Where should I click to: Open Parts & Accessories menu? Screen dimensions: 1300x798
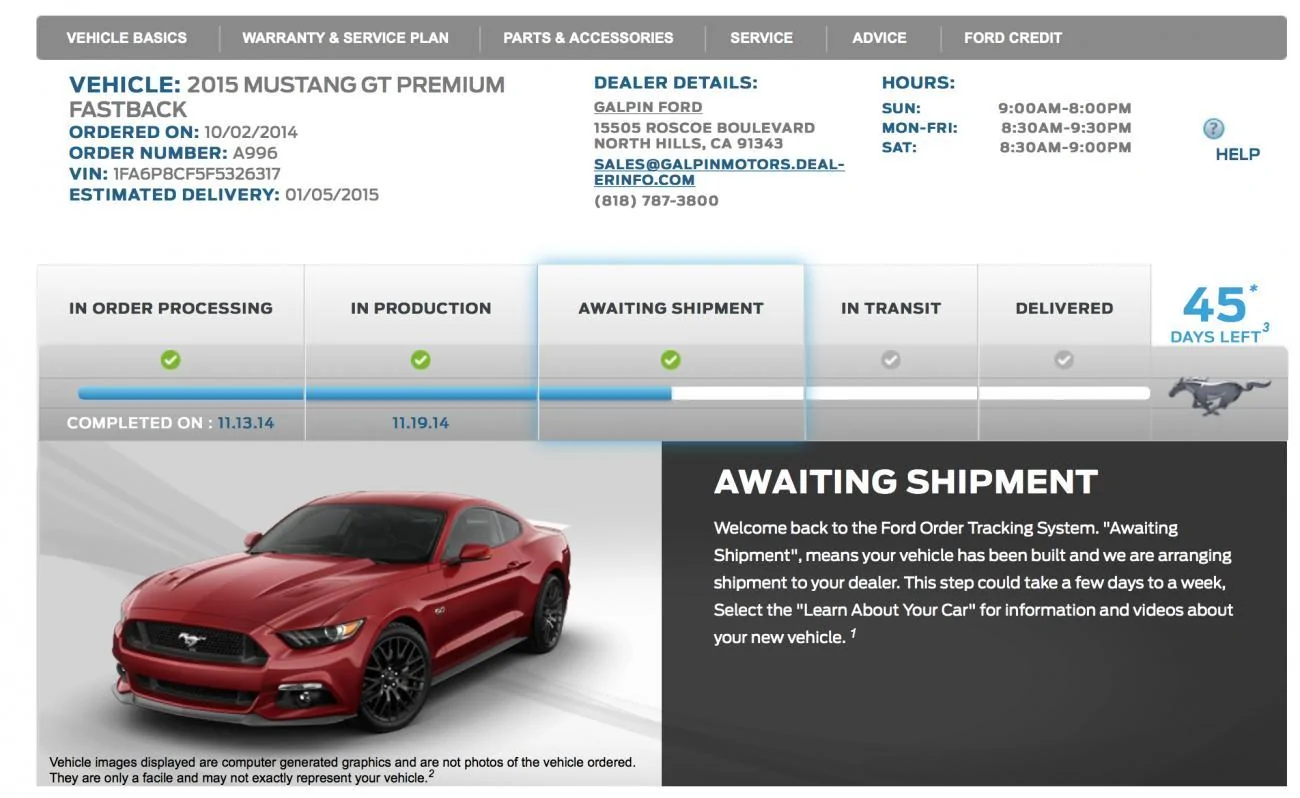point(588,38)
